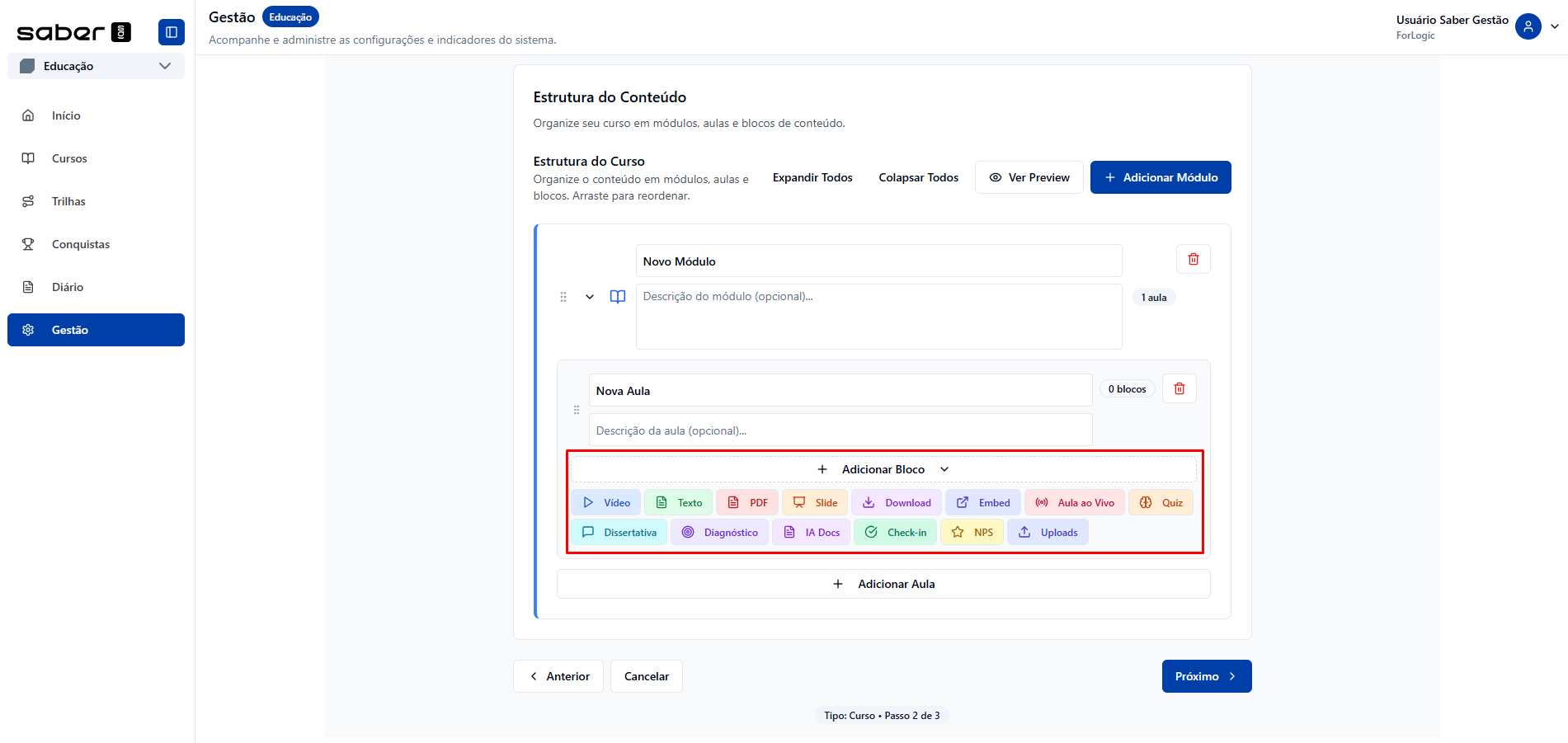Toggle the Ver Preview eye button

coord(1029,177)
